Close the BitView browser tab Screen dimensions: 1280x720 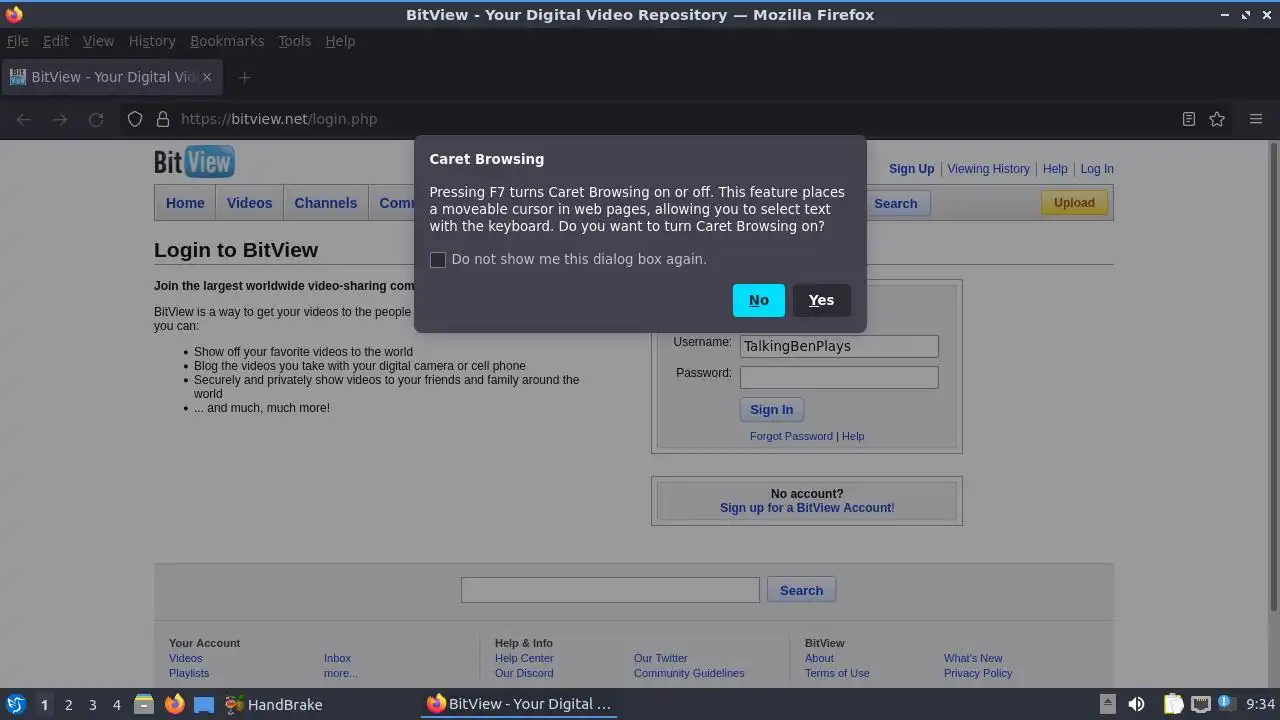tap(207, 77)
